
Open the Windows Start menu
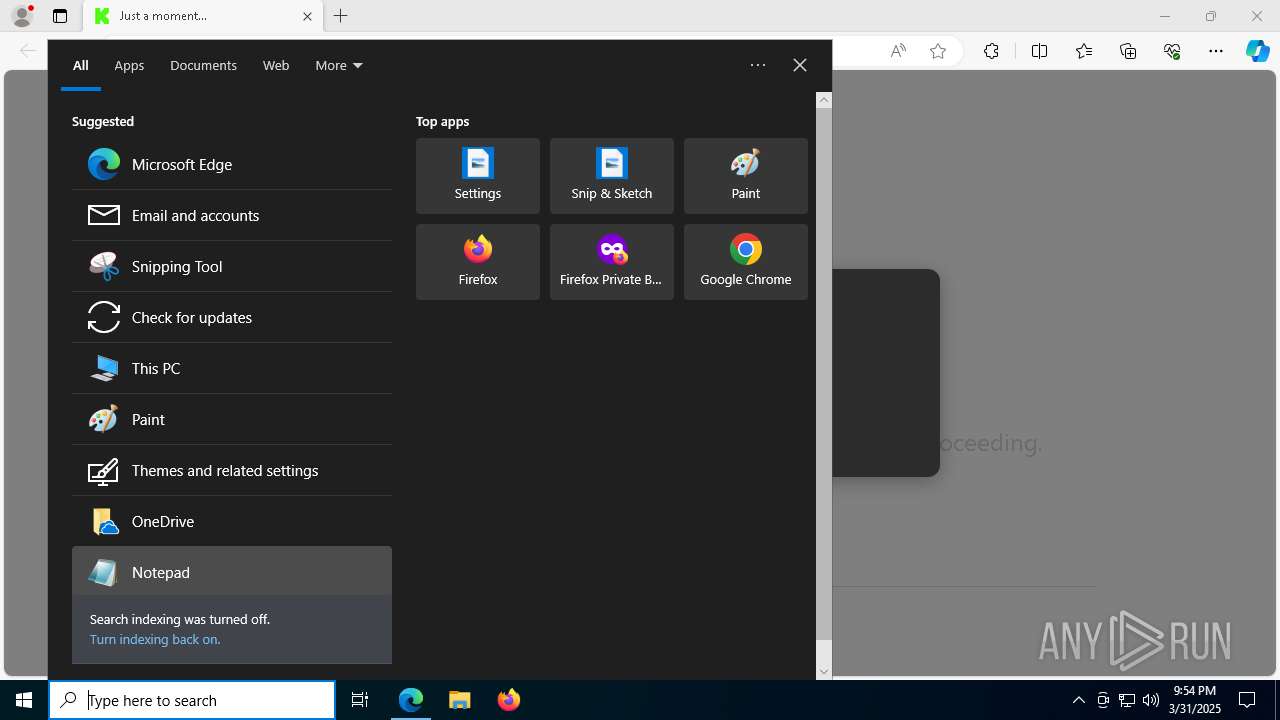[x=24, y=700]
